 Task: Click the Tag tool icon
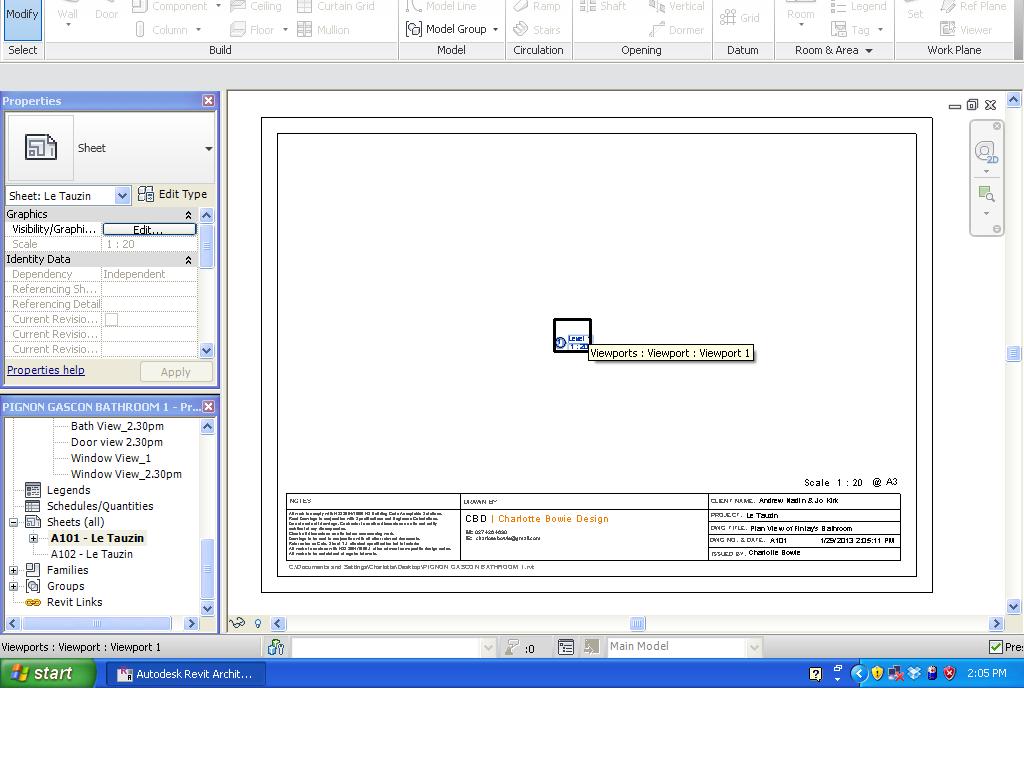839,29
